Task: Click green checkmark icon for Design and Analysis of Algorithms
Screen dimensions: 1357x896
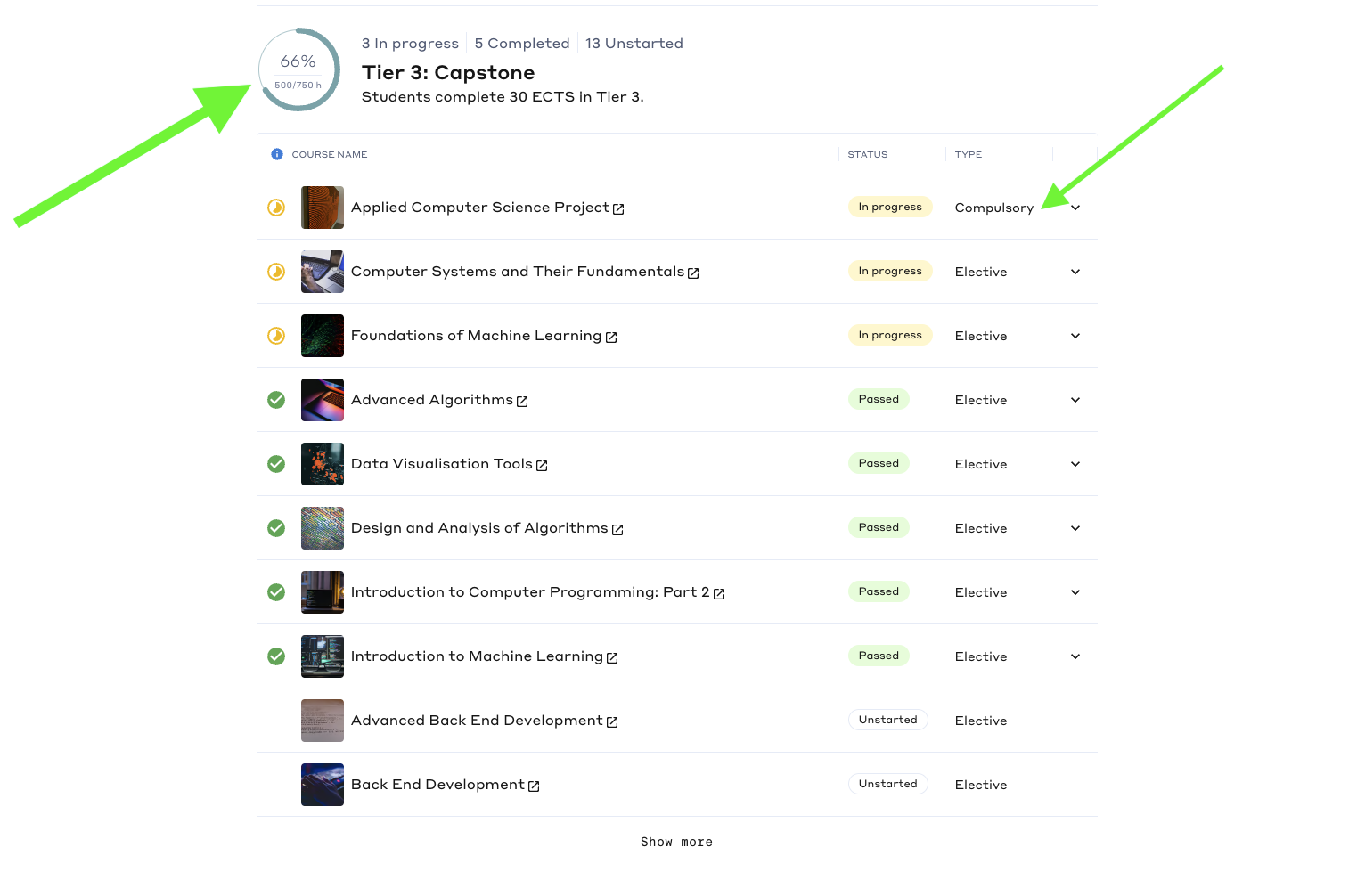Action: tap(276, 528)
